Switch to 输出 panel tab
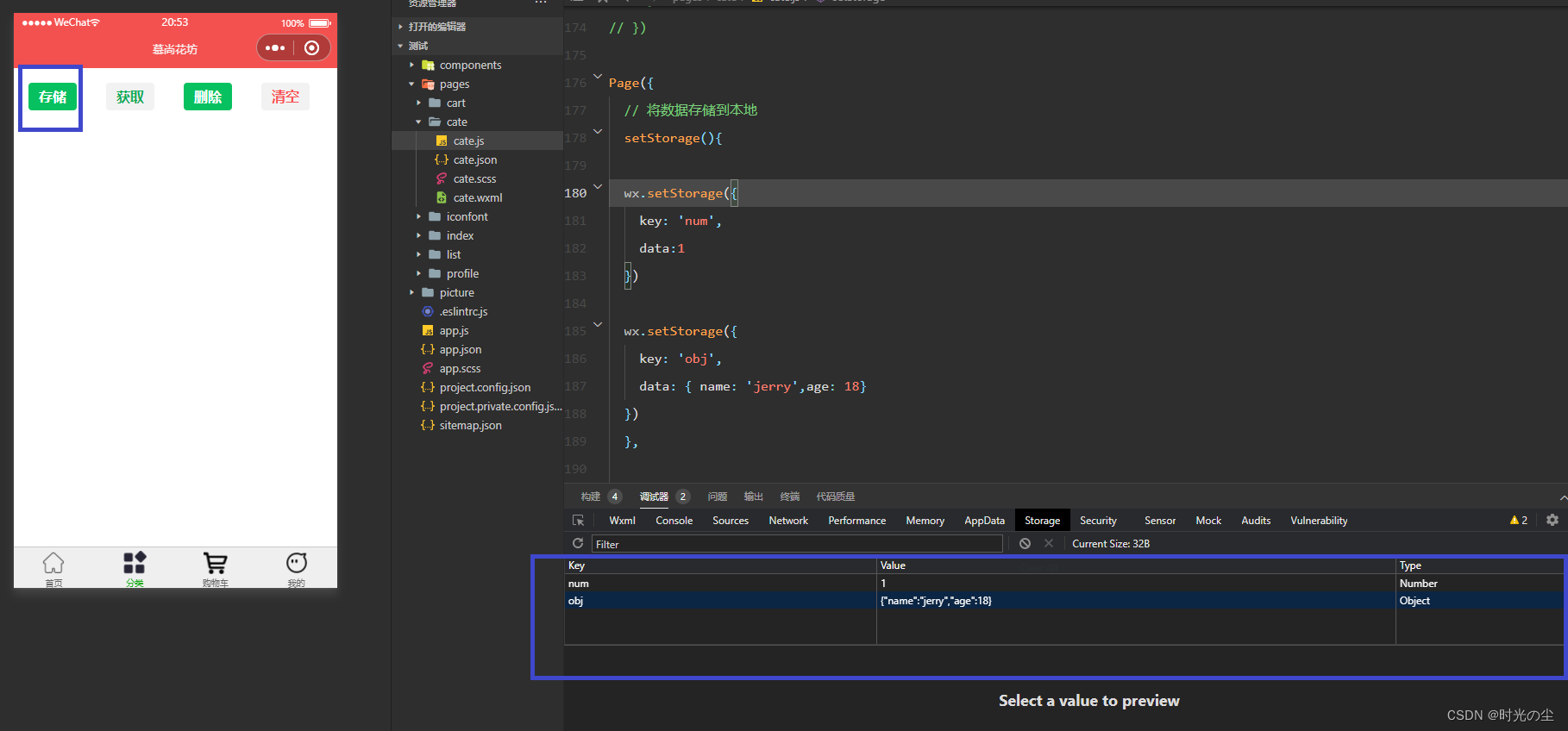 point(754,497)
